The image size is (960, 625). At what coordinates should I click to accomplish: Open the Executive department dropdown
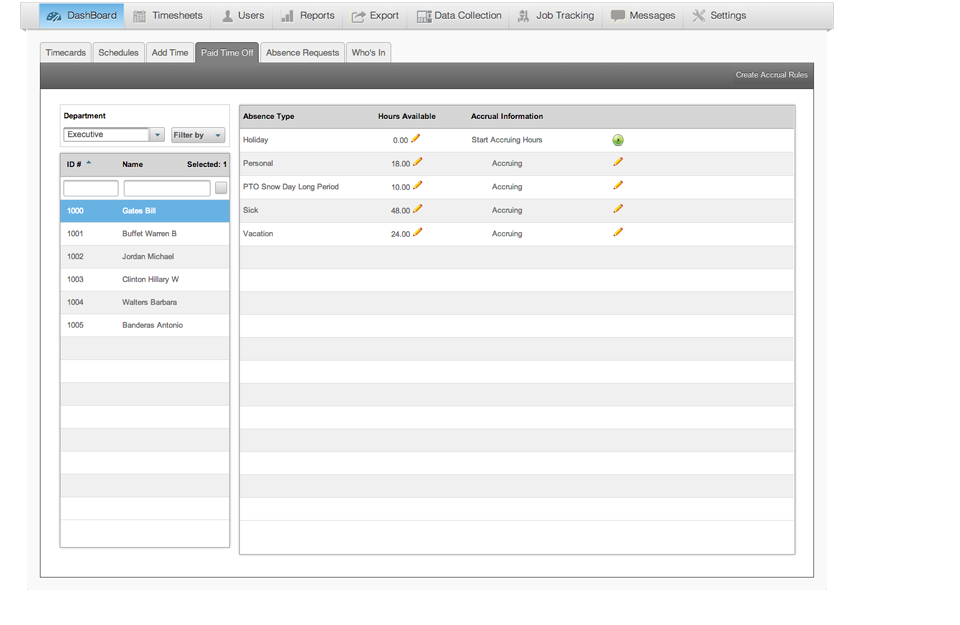pos(157,135)
